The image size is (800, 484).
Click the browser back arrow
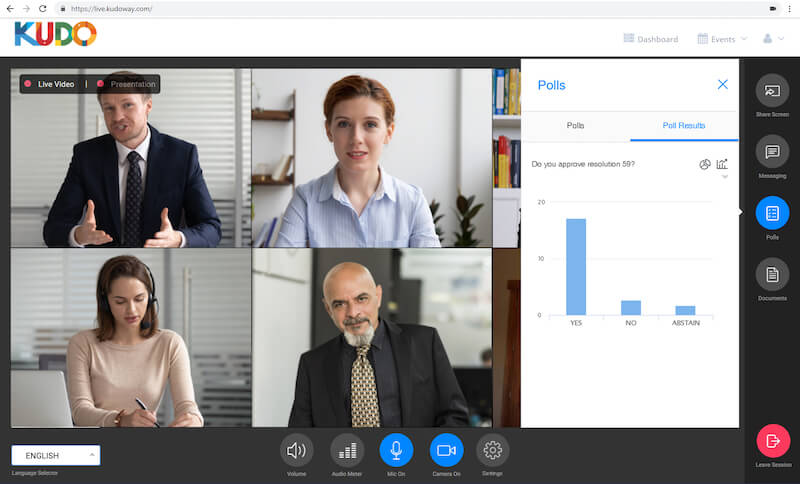tap(10, 9)
